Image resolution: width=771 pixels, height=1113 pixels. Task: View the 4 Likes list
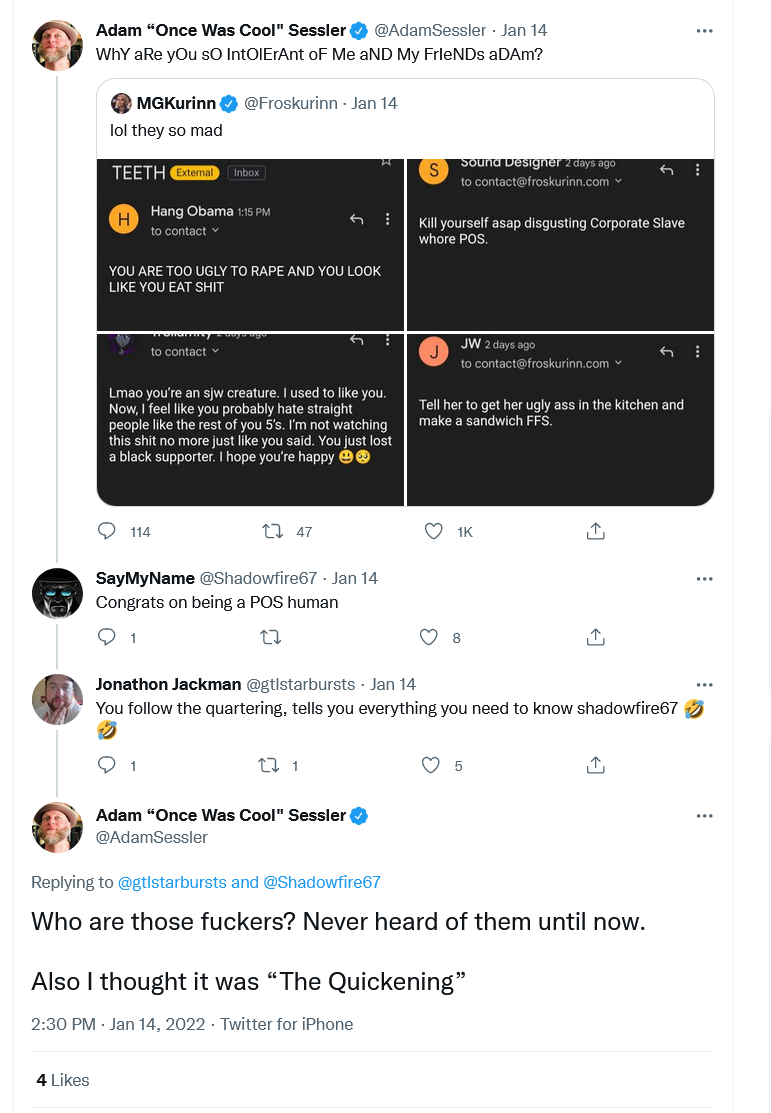point(62,1080)
